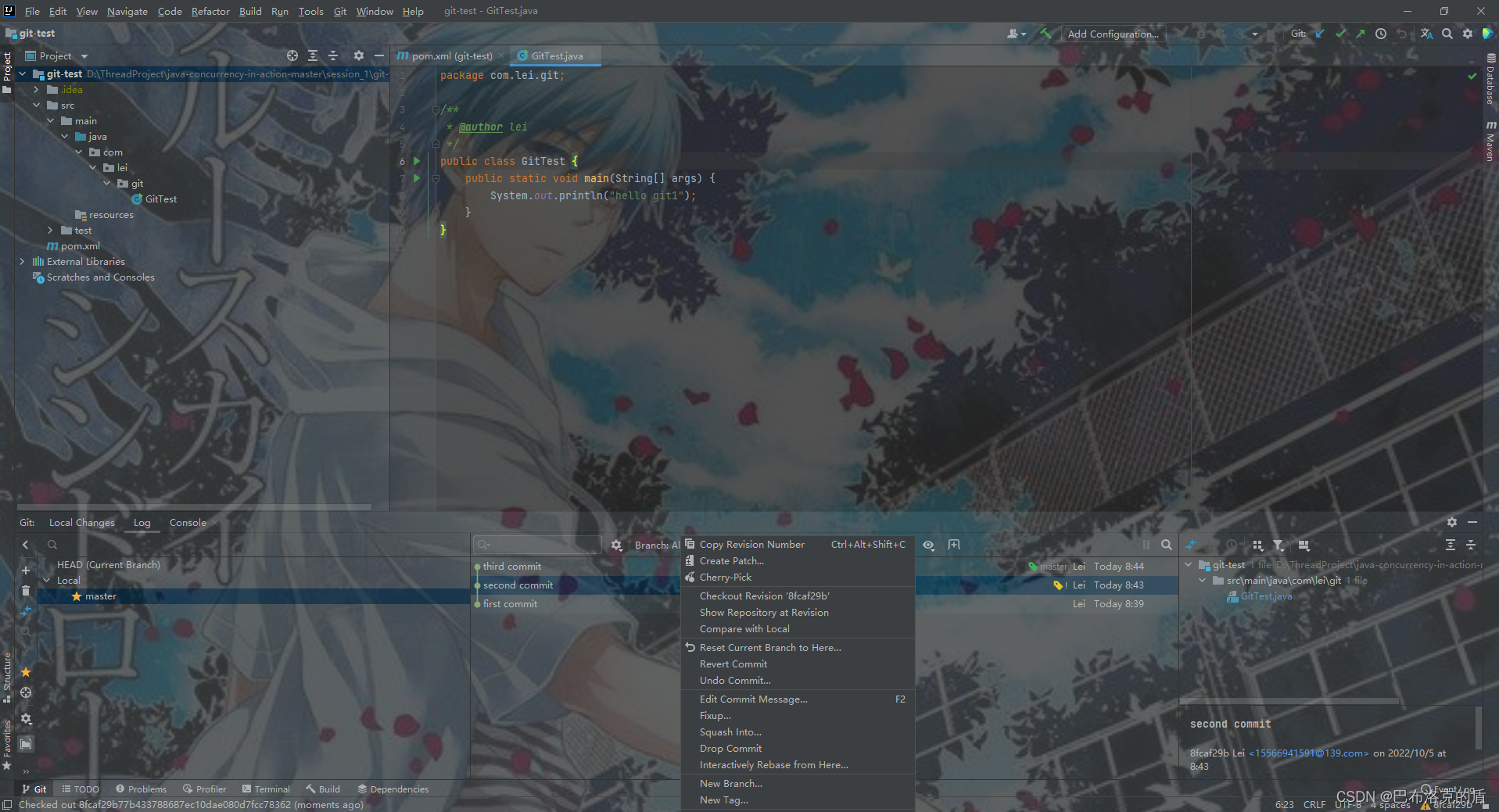The image size is (1499, 812).
Task: Toggle Group By Directory folder icon in branches
Action: (x=26, y=744)
